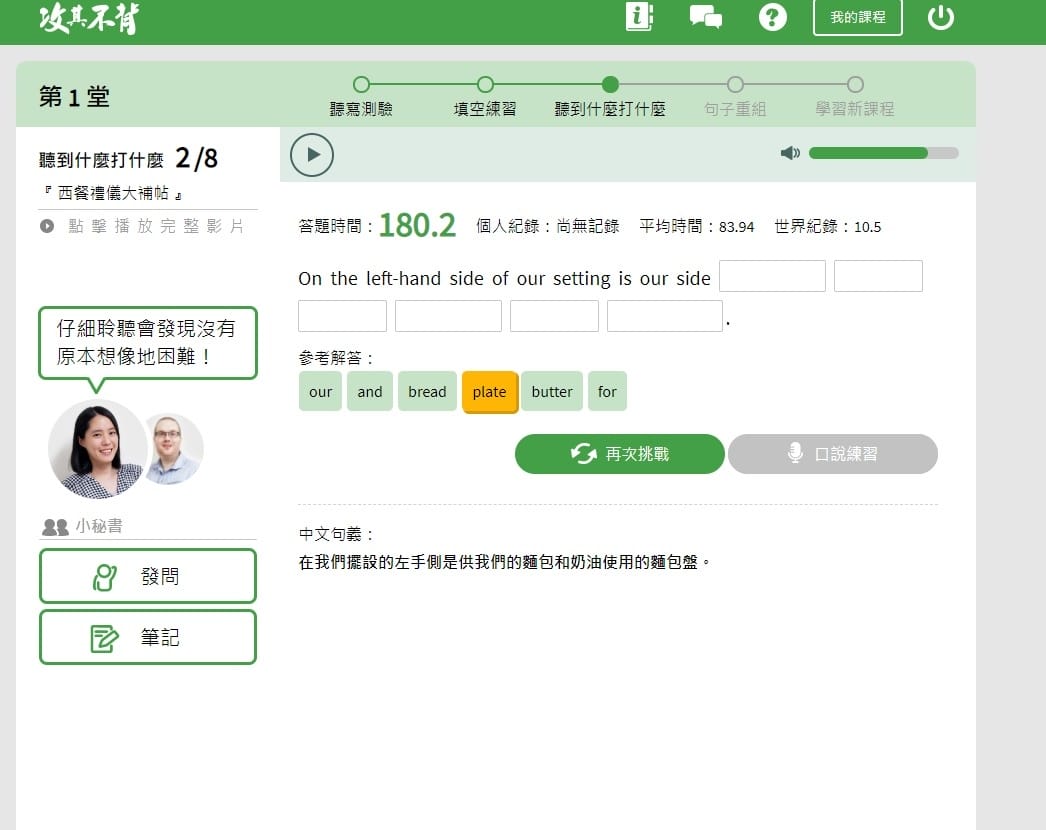The height and width of the screenshot is (830, 1046).
Task: Click the first blank answer box
Action: 772,276
